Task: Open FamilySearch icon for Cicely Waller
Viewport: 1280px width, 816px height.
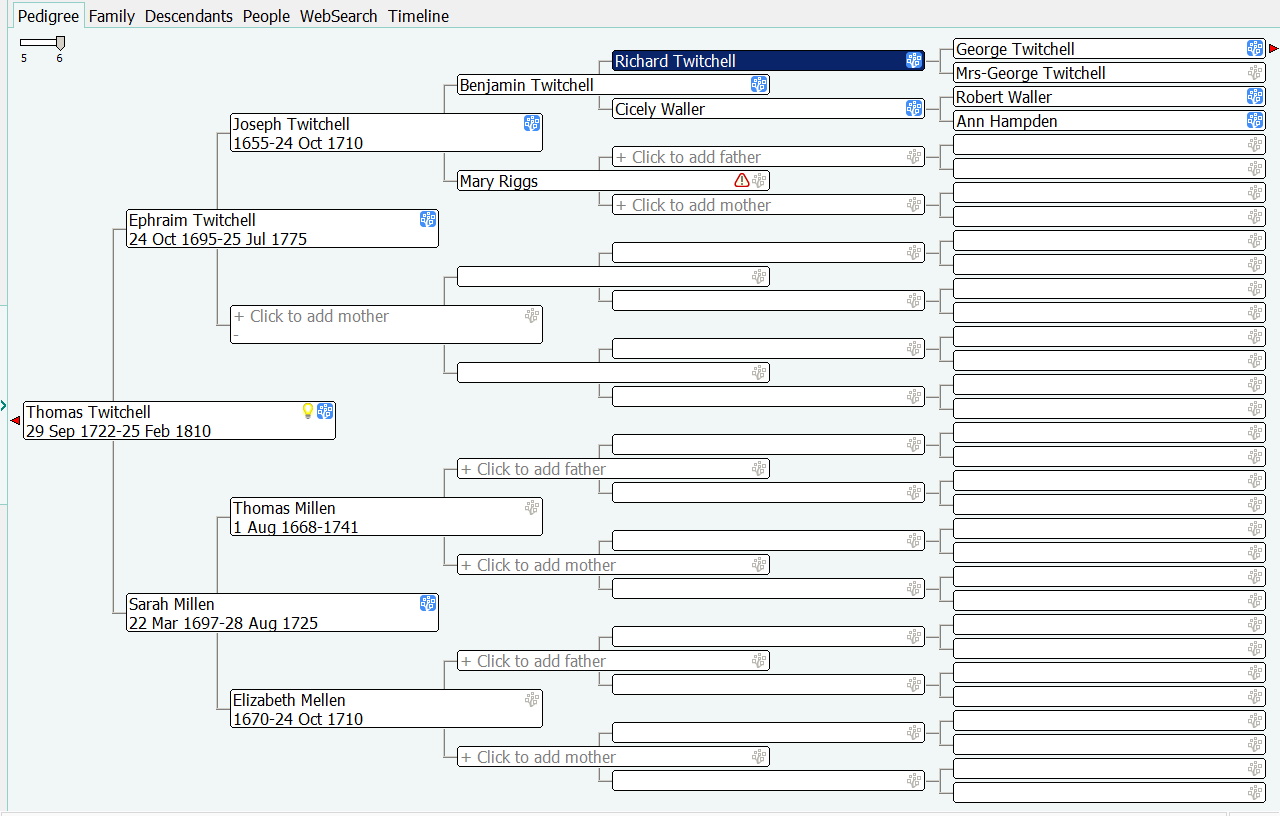Action: (x=914, y=109)
